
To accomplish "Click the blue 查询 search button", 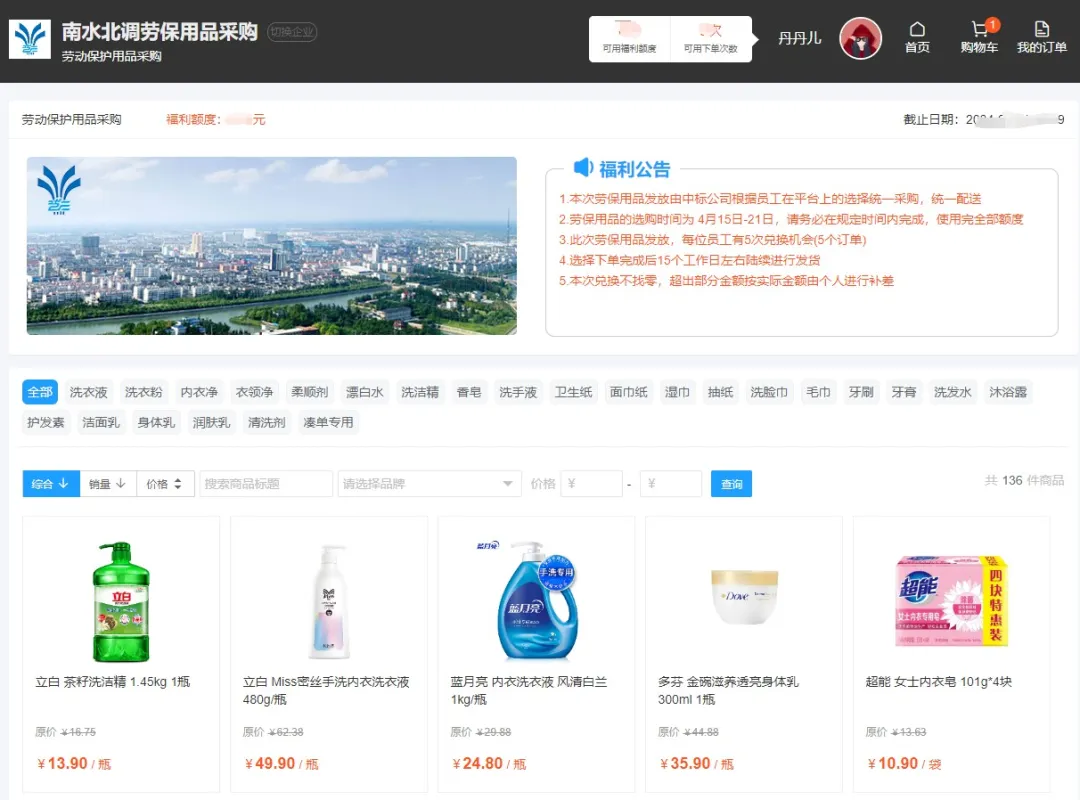I will [x=731, y=484].
